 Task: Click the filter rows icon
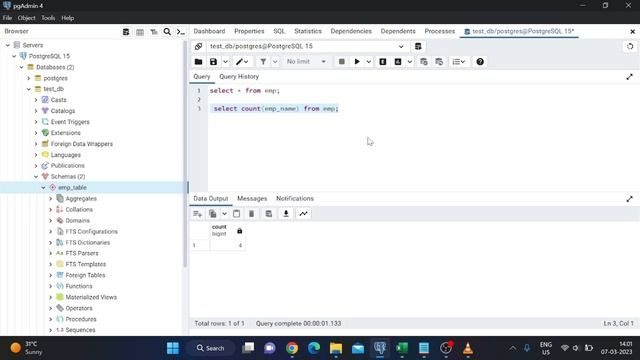tap(263, 62)
